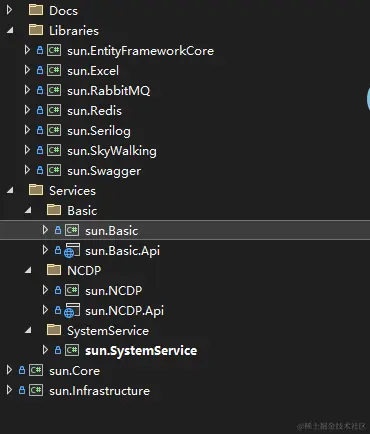Expand the sun.NCDP.Api project arrow

click(45, 310)
